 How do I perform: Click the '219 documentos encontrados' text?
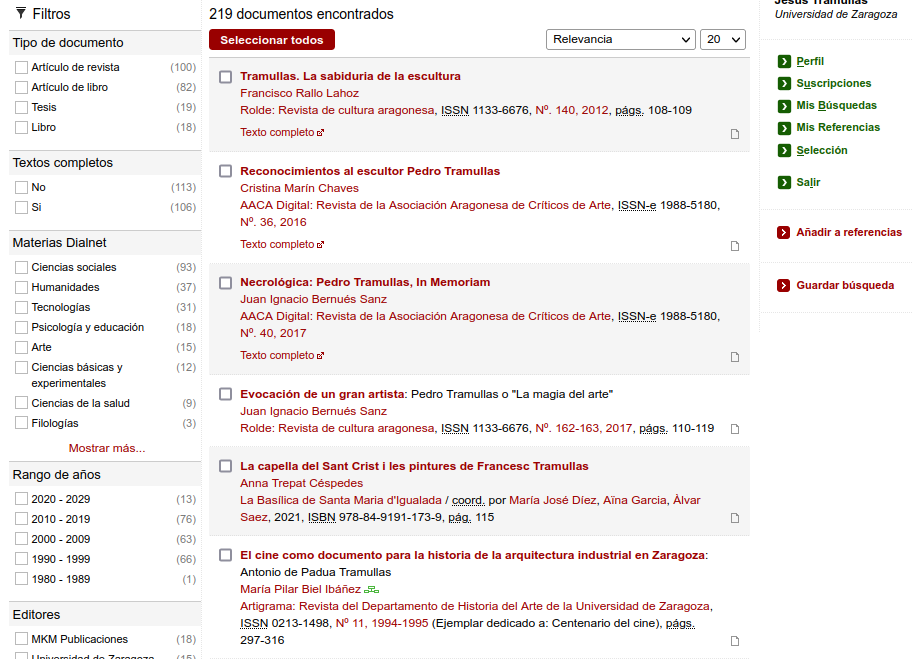tap(301, 14)
